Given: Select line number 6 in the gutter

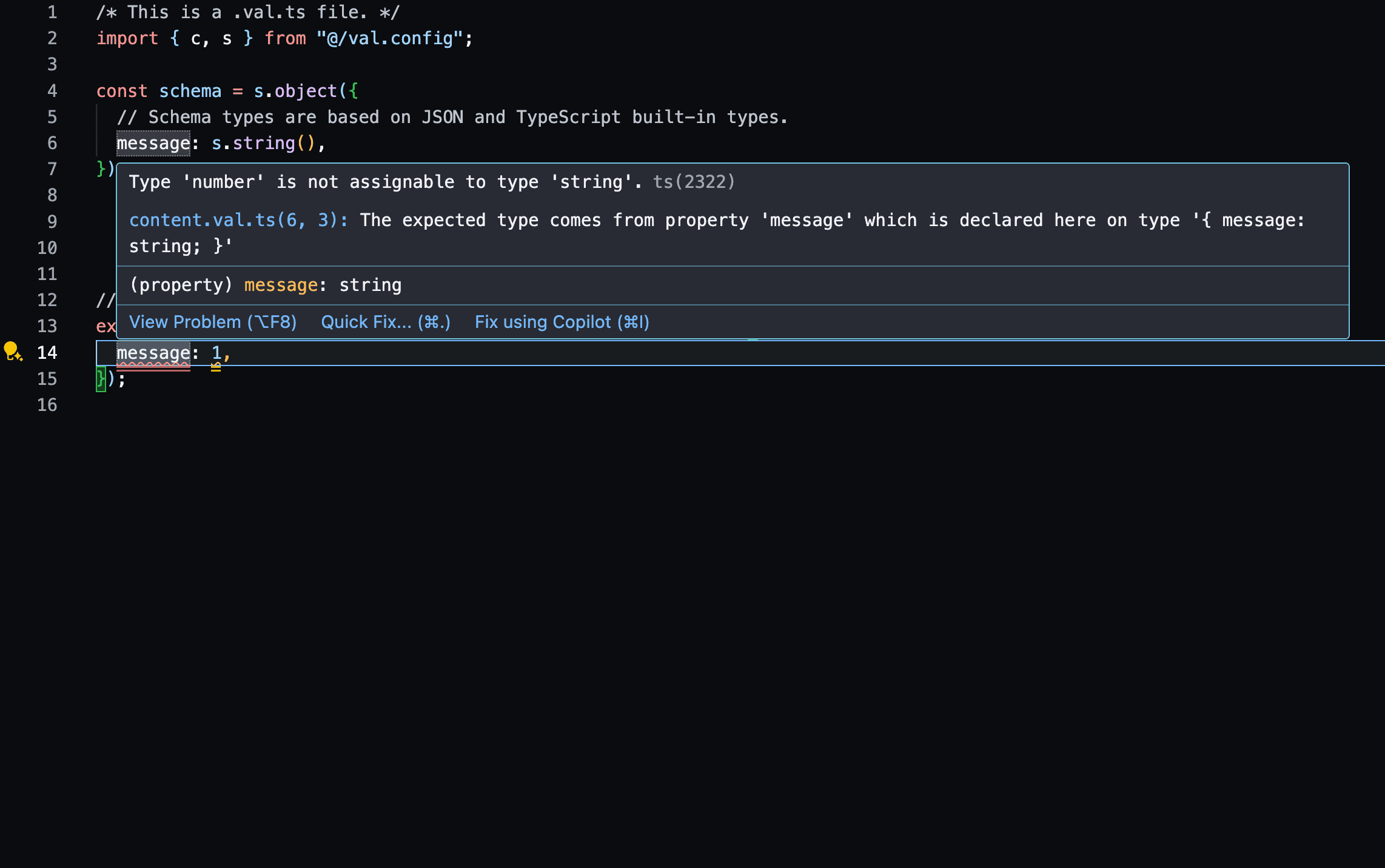Looking at the screenshot, I should 52,143.
